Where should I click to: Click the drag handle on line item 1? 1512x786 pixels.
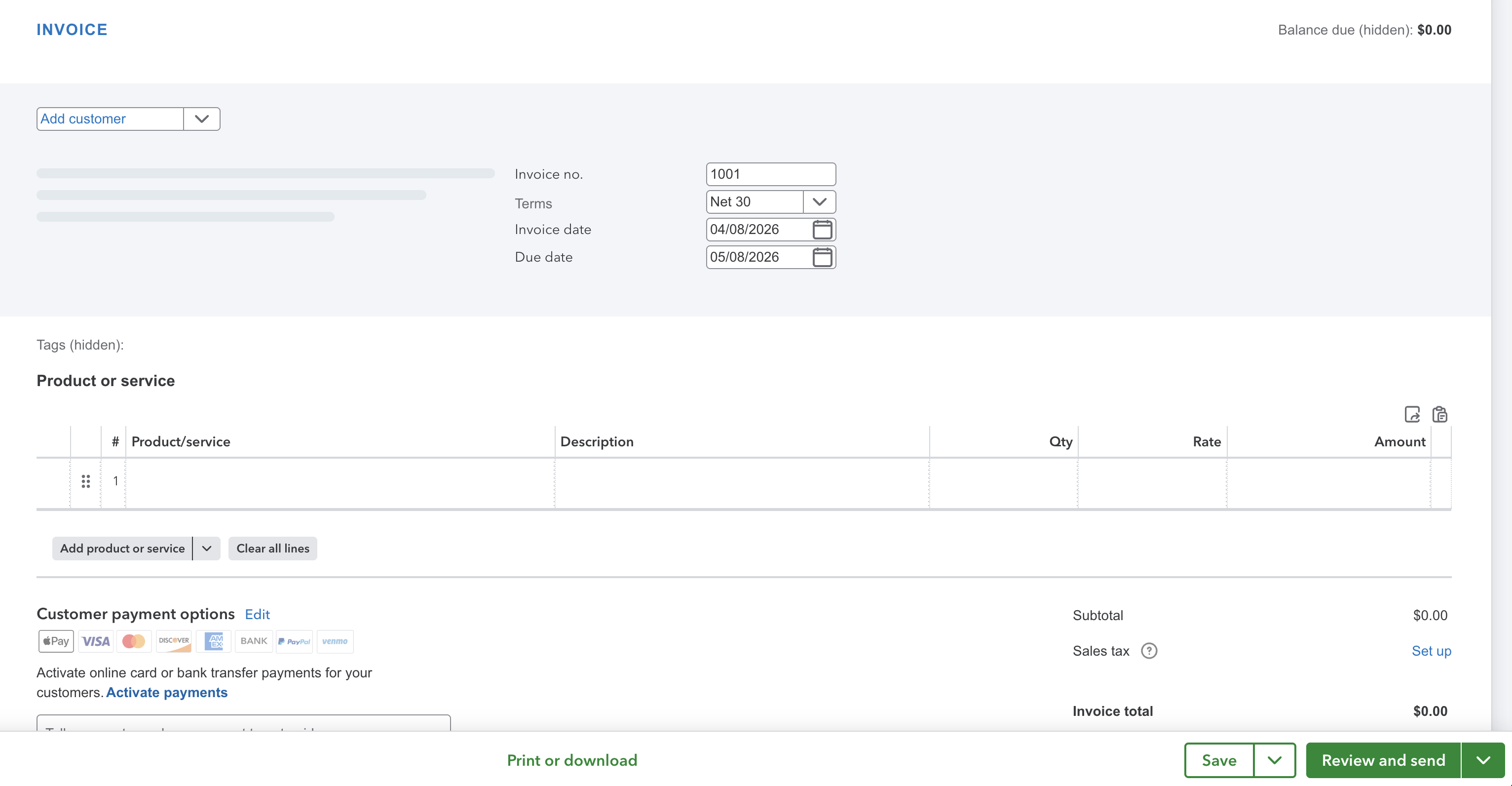86,481
